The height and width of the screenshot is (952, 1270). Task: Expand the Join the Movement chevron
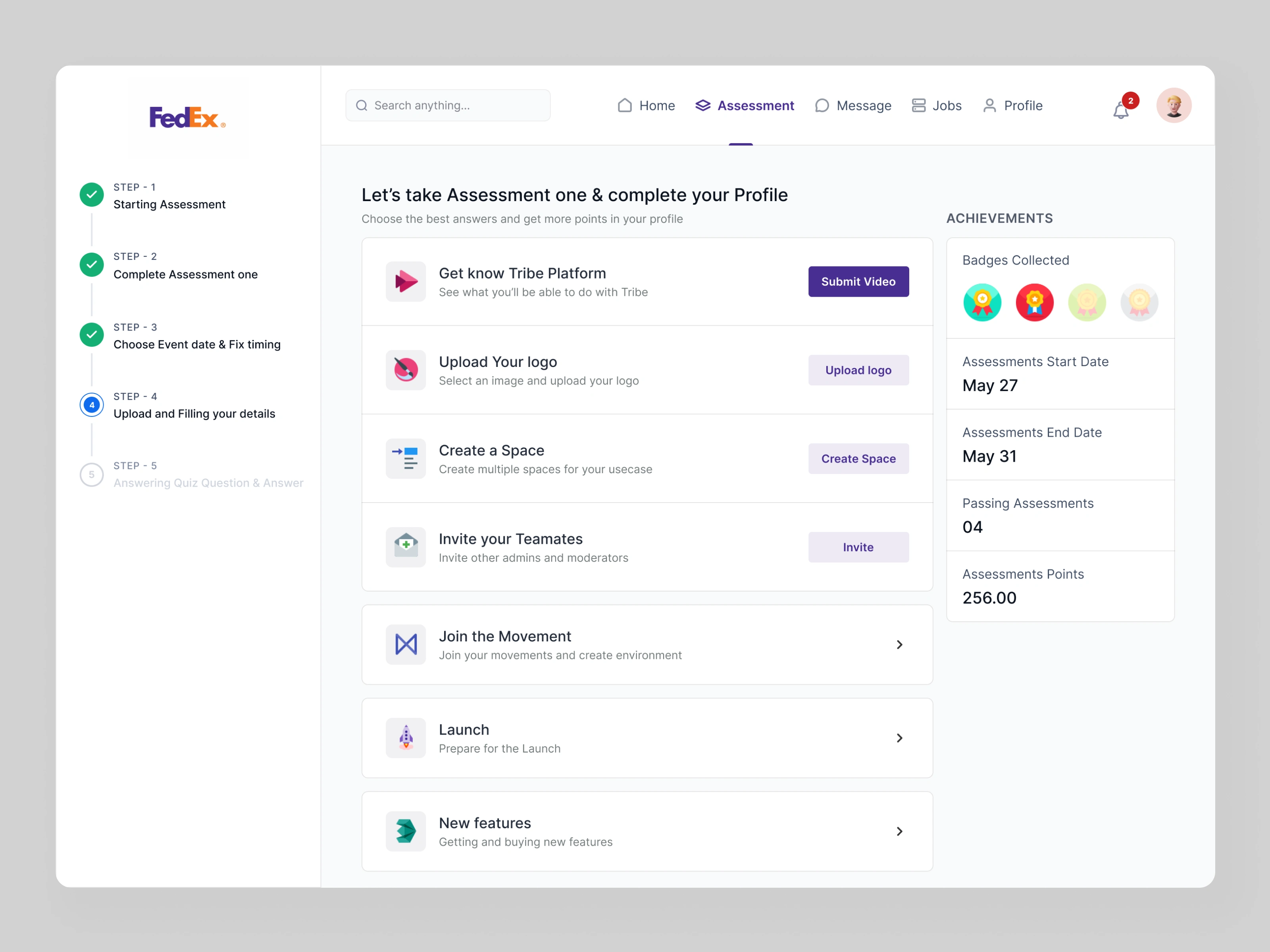[899, 645]
